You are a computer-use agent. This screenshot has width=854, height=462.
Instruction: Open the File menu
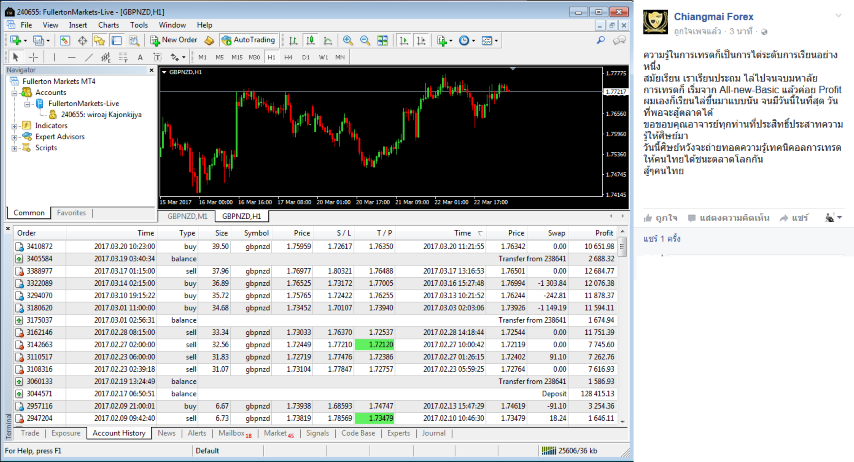click(x=26, y=25)
